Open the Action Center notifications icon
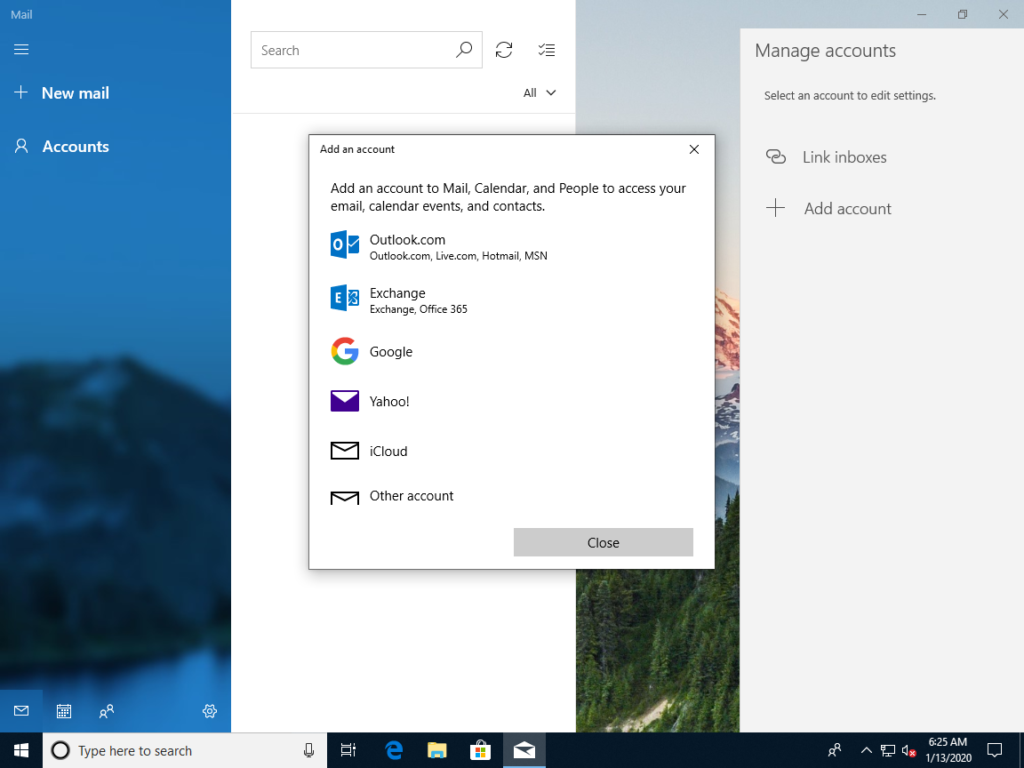Viewport: 1024px width, 768px height. (x=995, y=750)
